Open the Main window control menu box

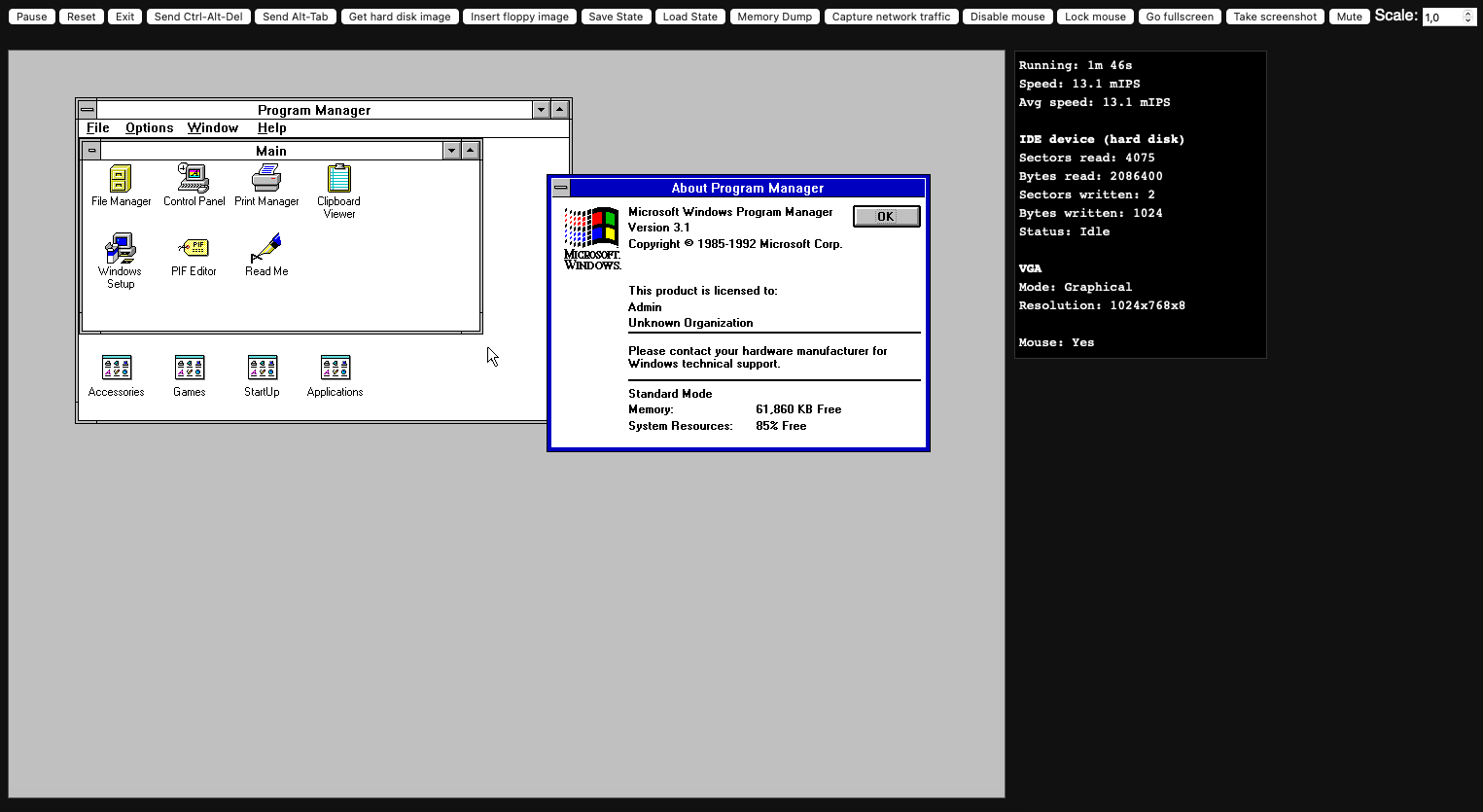pyautogui.click(x=91, y=151)
